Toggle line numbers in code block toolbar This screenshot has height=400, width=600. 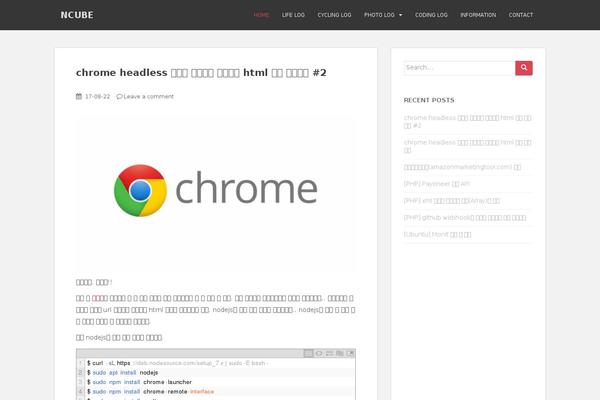(x=308, y=353)
